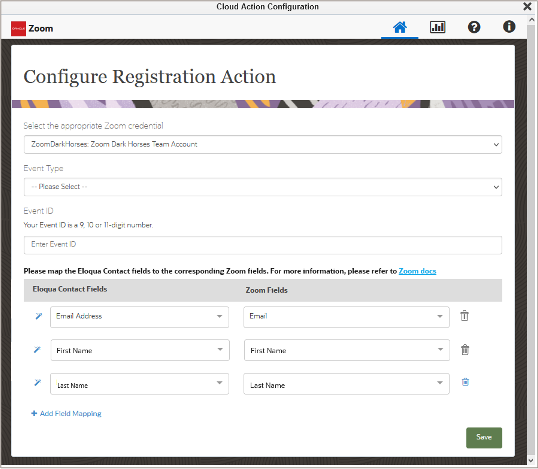Click wand icon beside First Name mapping
Viewport: 538px width, 469px height.
click(x=37, y=350)
